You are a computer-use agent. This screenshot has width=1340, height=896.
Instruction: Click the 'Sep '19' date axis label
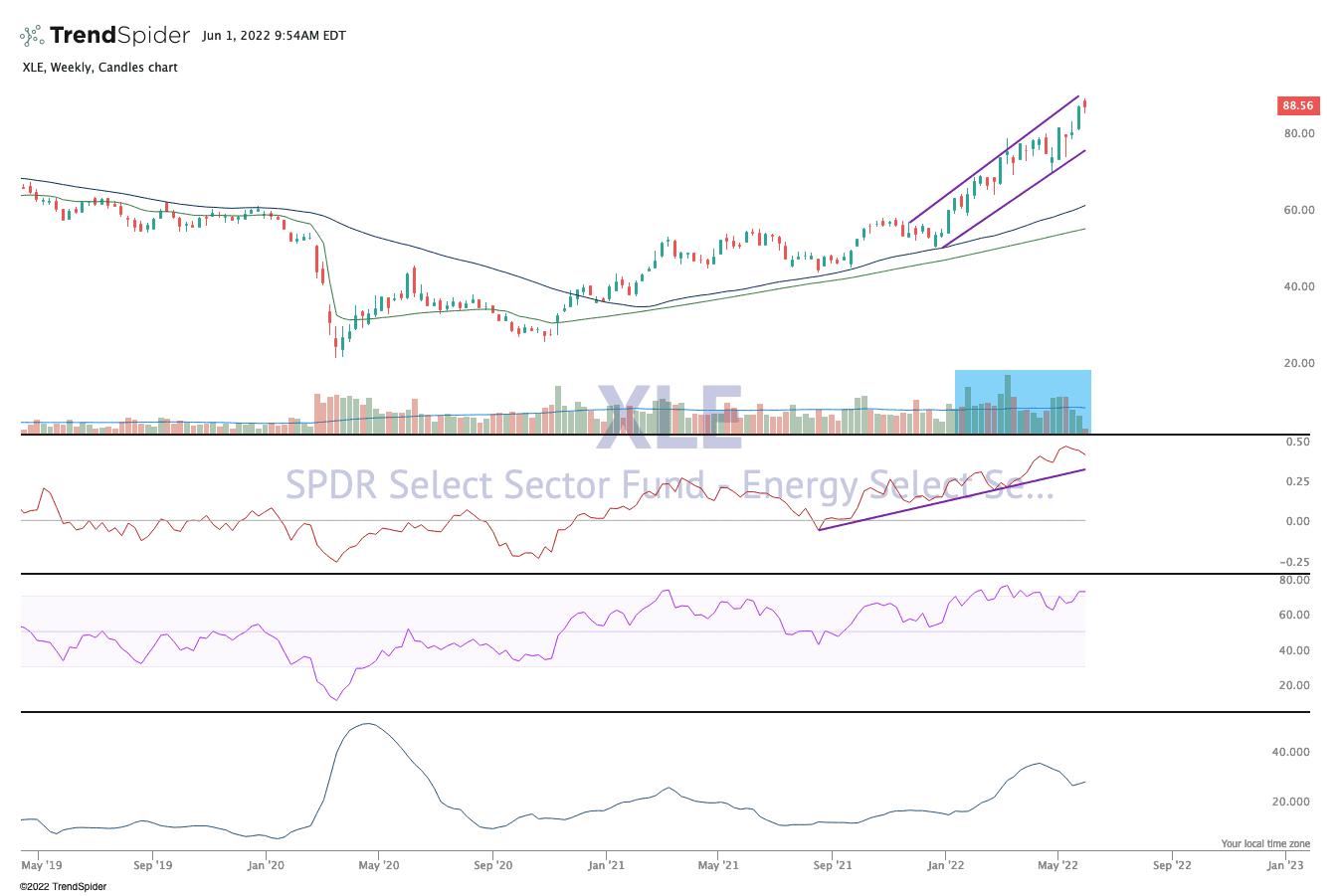(152, 865)
